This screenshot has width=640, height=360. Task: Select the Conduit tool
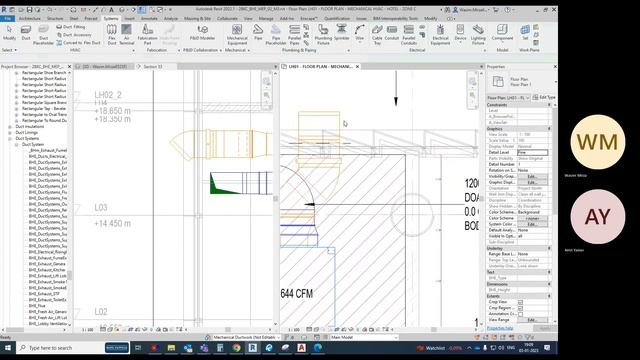[391, 33]
